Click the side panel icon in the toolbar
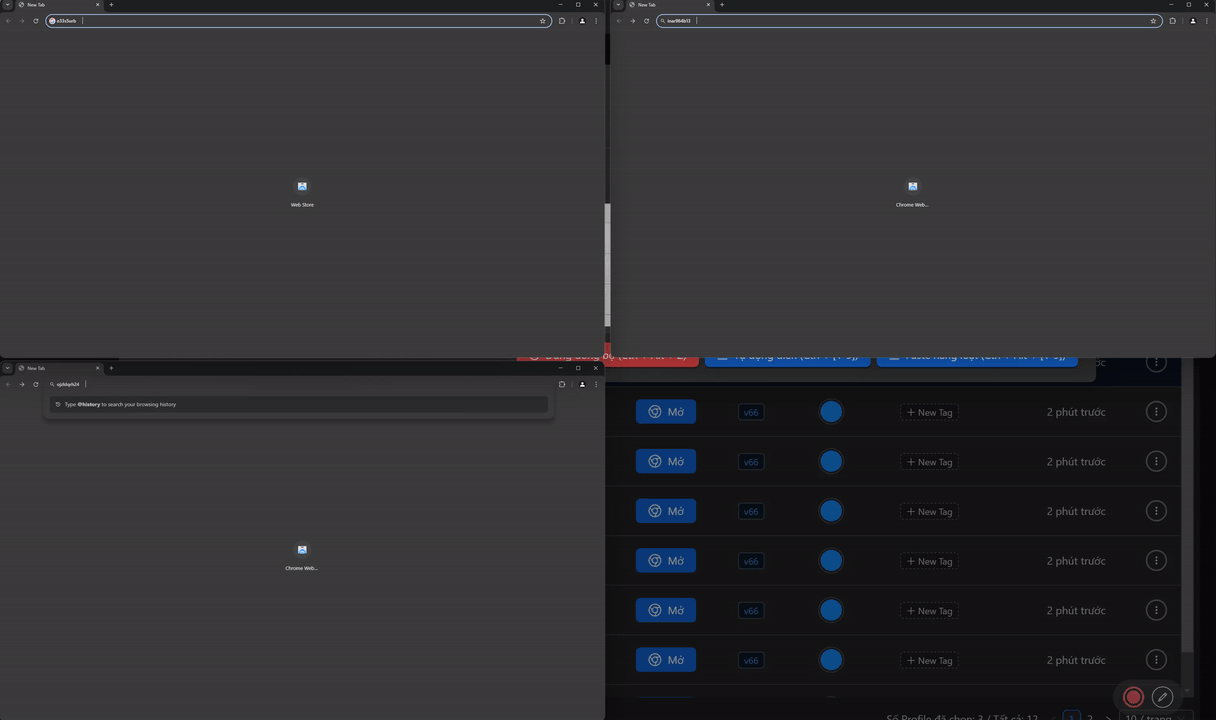 562,20
